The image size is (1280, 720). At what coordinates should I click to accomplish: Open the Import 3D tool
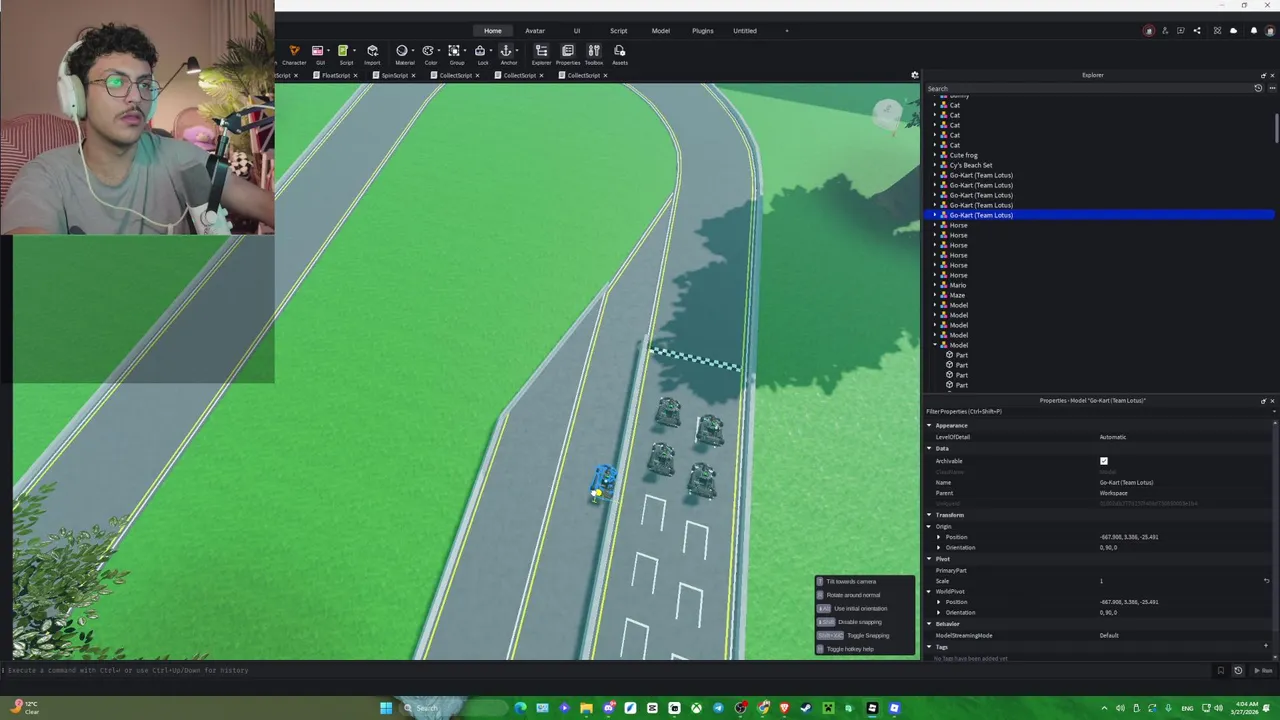point(372,54)
